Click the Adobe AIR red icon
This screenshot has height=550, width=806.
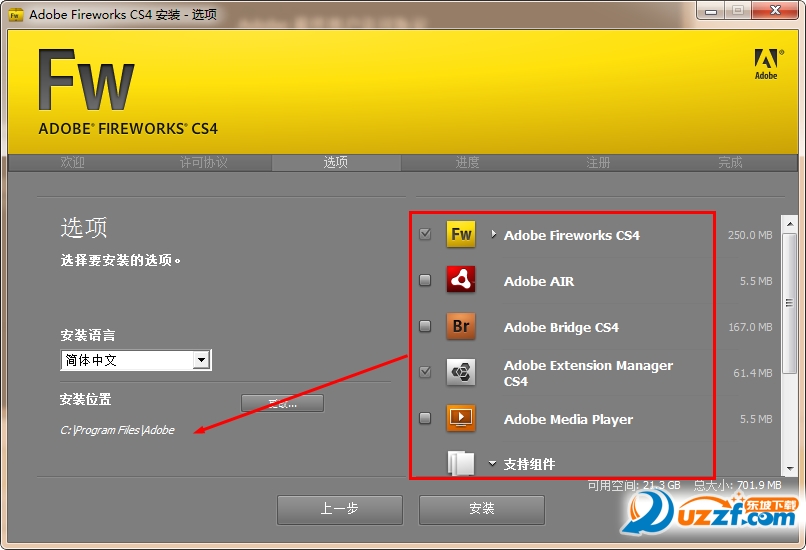[461, 280]
